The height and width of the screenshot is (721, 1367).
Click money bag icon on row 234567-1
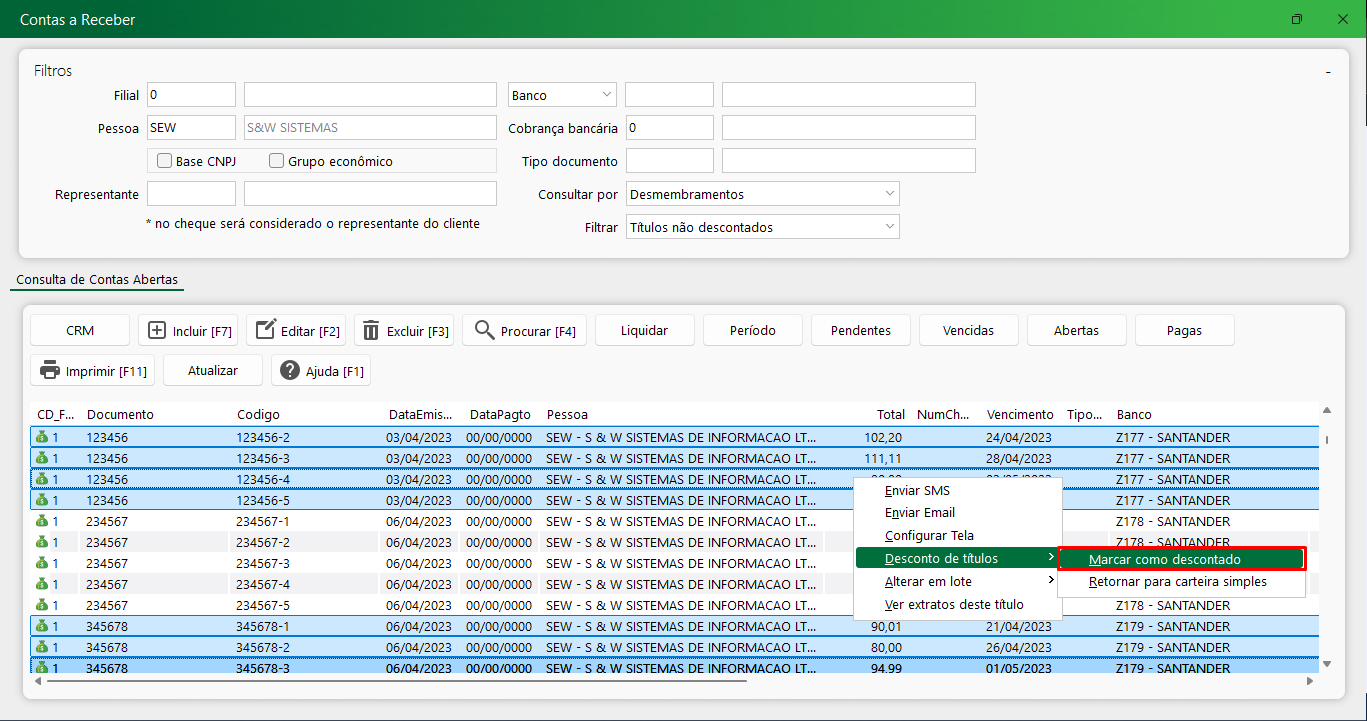click(x=42, y=521)
